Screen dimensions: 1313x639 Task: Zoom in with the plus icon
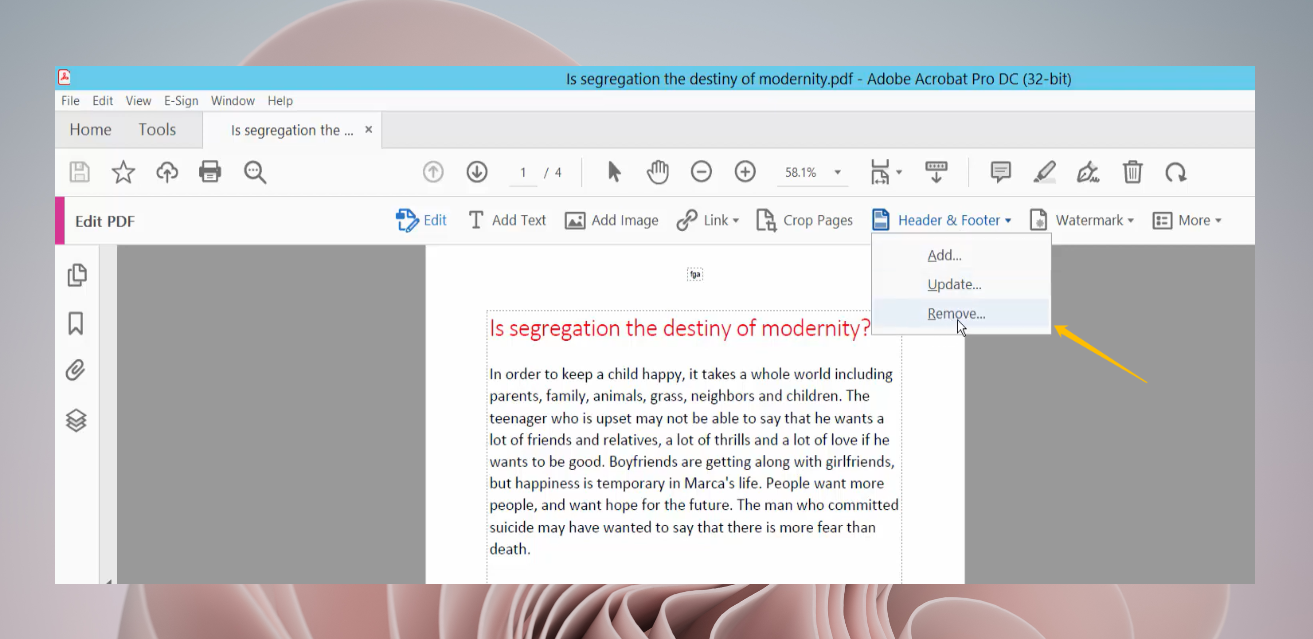click(744, 171)
